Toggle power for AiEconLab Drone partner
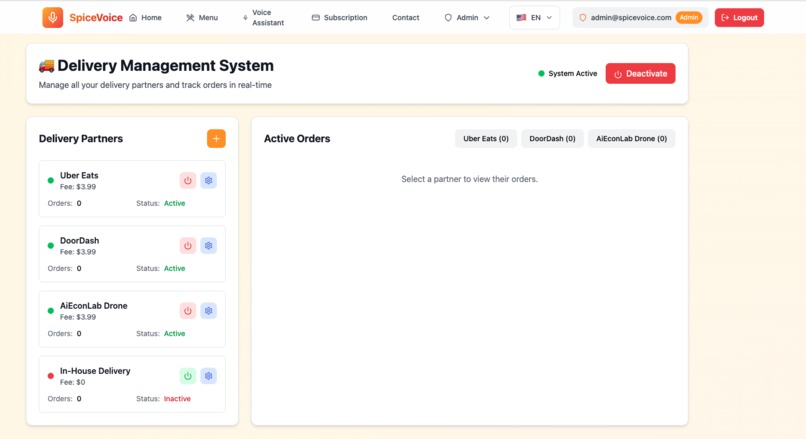 [x=188, y=311]
